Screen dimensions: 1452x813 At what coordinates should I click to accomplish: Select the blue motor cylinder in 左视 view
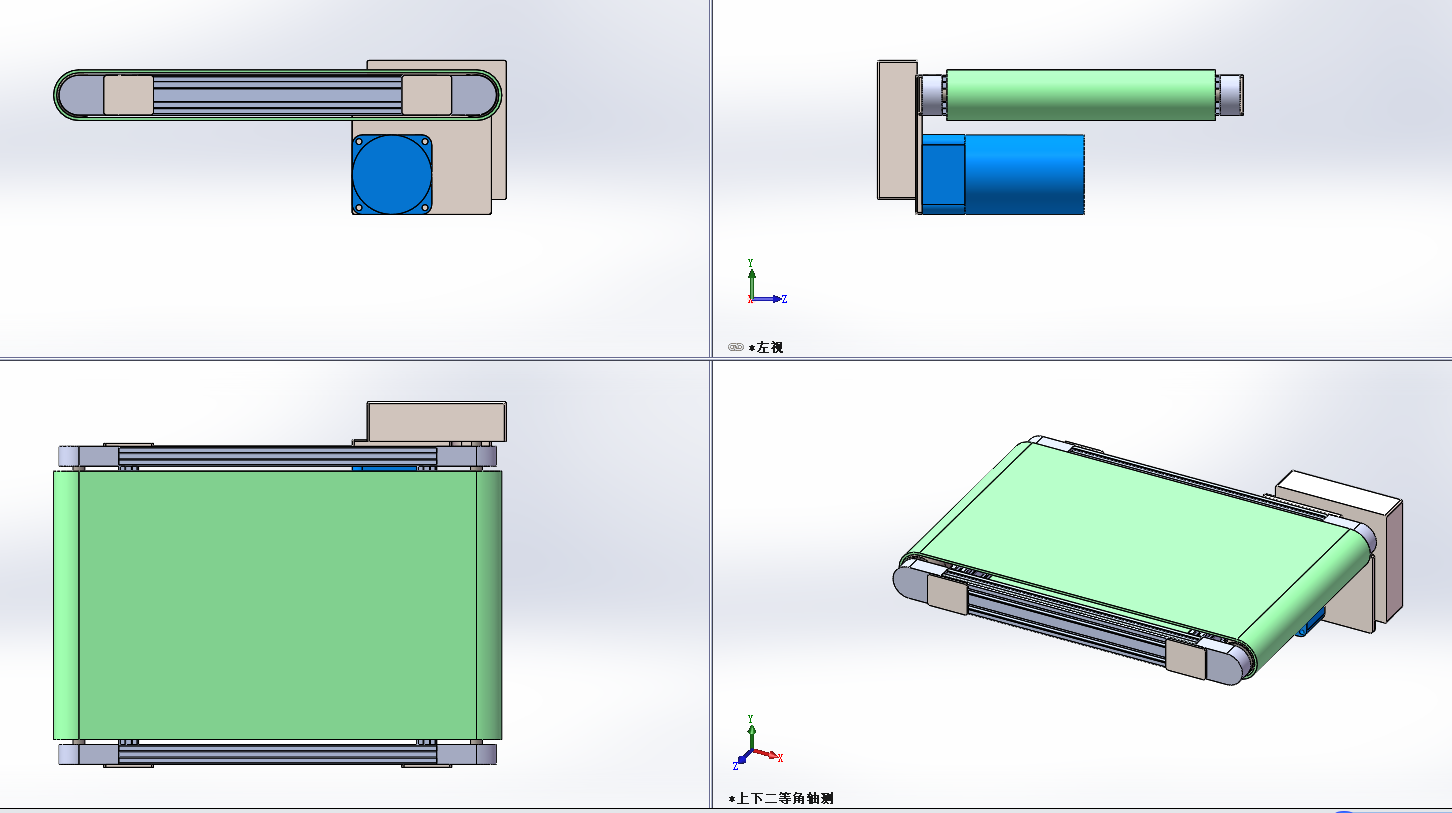[x=1024, y=174]
